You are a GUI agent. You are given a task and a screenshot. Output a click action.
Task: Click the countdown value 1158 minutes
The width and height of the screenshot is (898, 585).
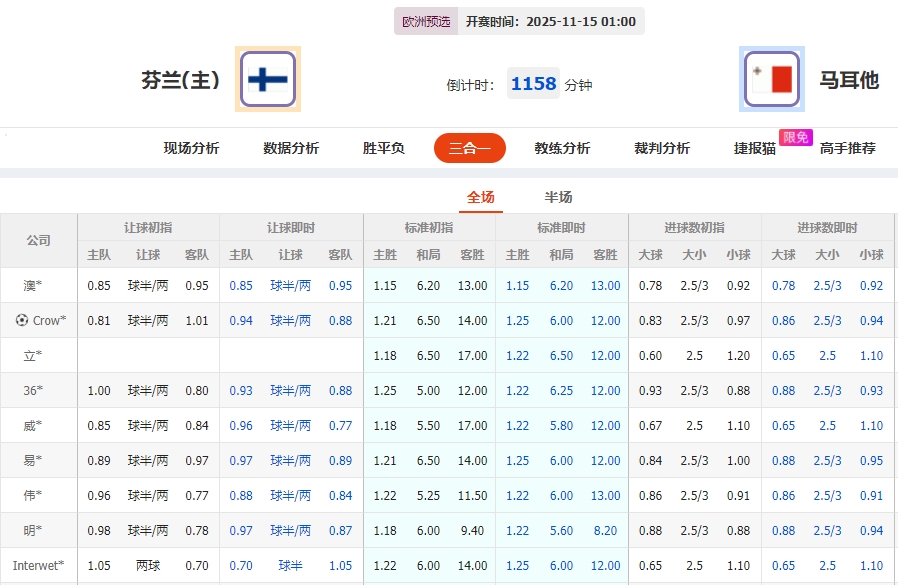coord(533,83)
